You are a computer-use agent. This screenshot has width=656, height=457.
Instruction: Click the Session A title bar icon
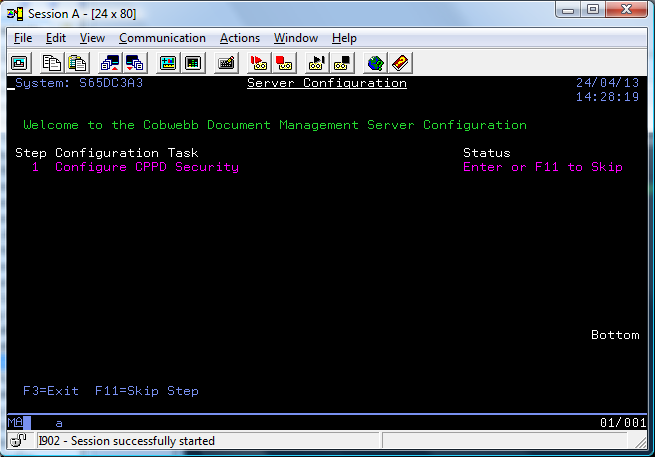pyautogui.click(x=15, y=14)
